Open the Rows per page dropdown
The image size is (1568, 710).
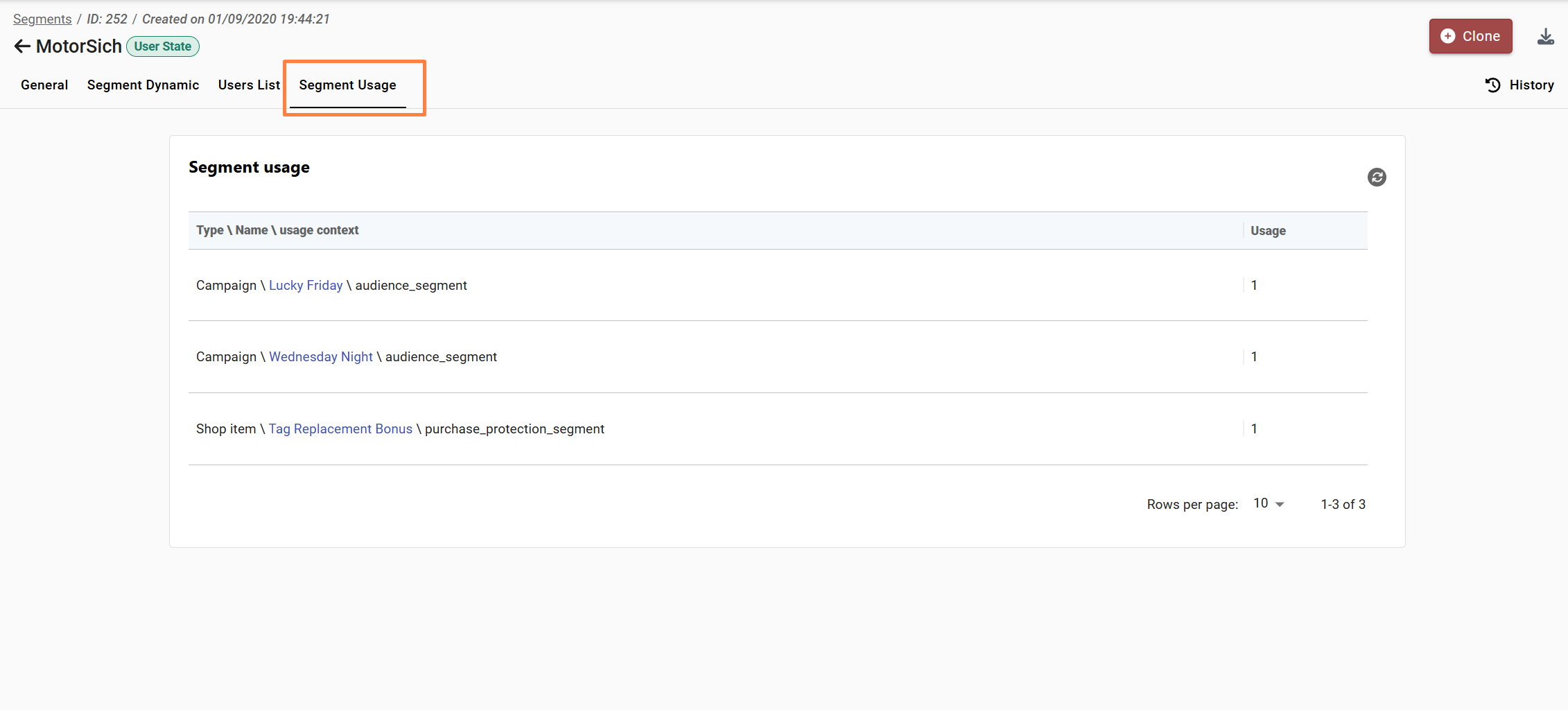(x=1269, y=504)
